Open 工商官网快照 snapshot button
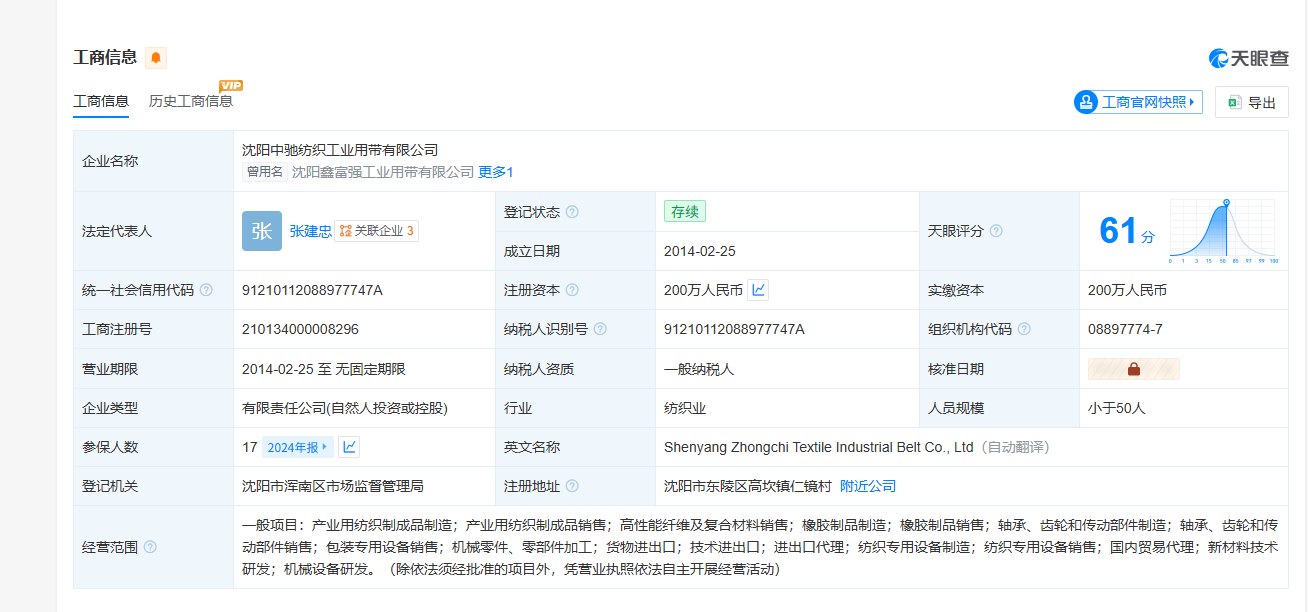 click(1139, 102)
